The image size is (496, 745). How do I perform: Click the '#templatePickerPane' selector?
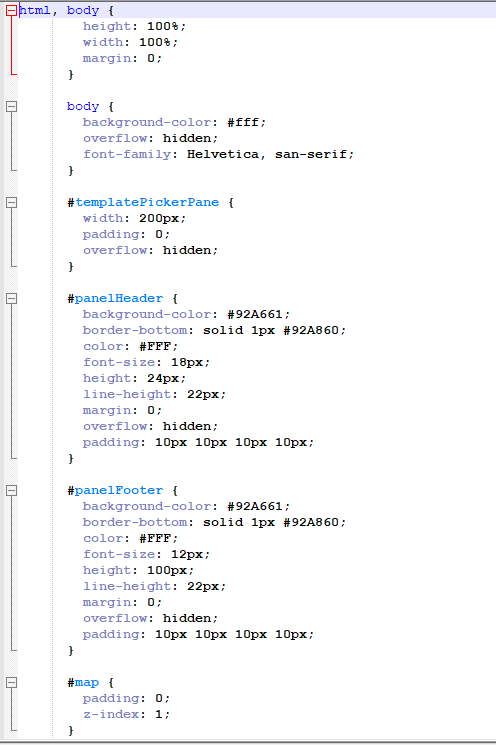[x=143, y=202]
